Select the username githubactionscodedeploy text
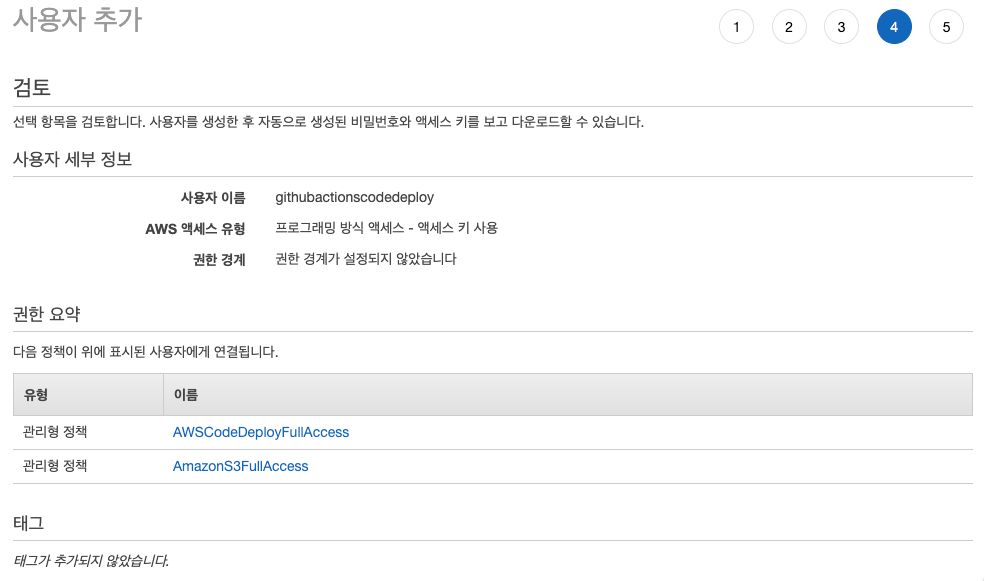The height and width of the screenshot is (581, 985). tap(354, 197)
